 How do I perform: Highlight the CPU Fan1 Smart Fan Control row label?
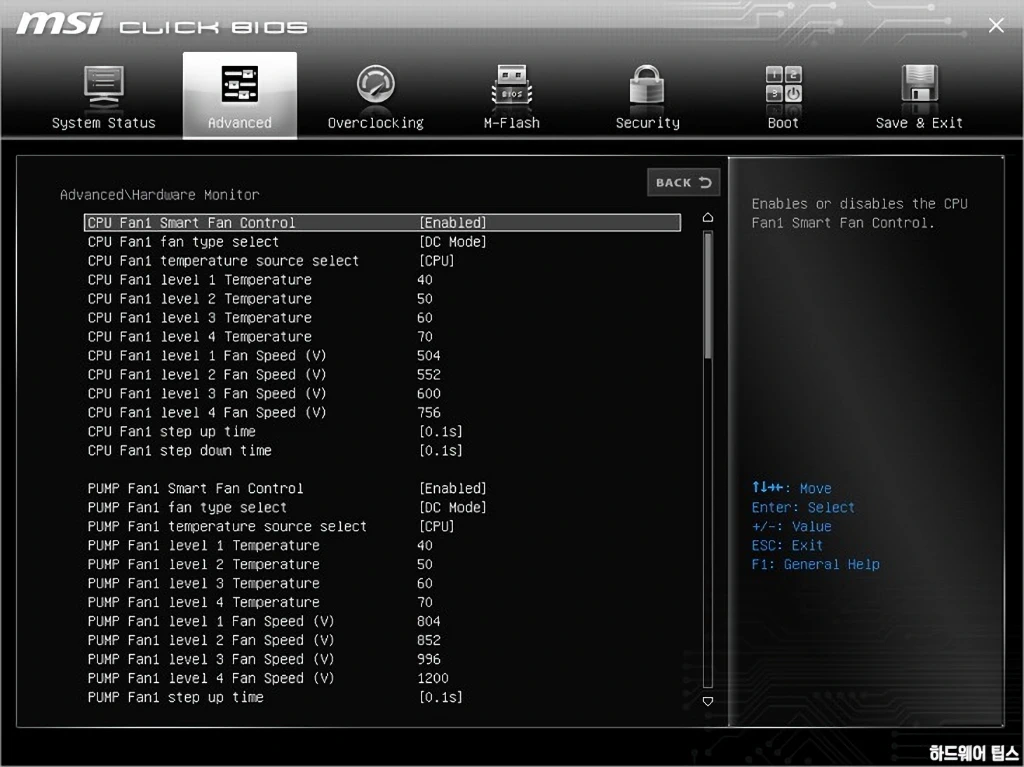191,223
